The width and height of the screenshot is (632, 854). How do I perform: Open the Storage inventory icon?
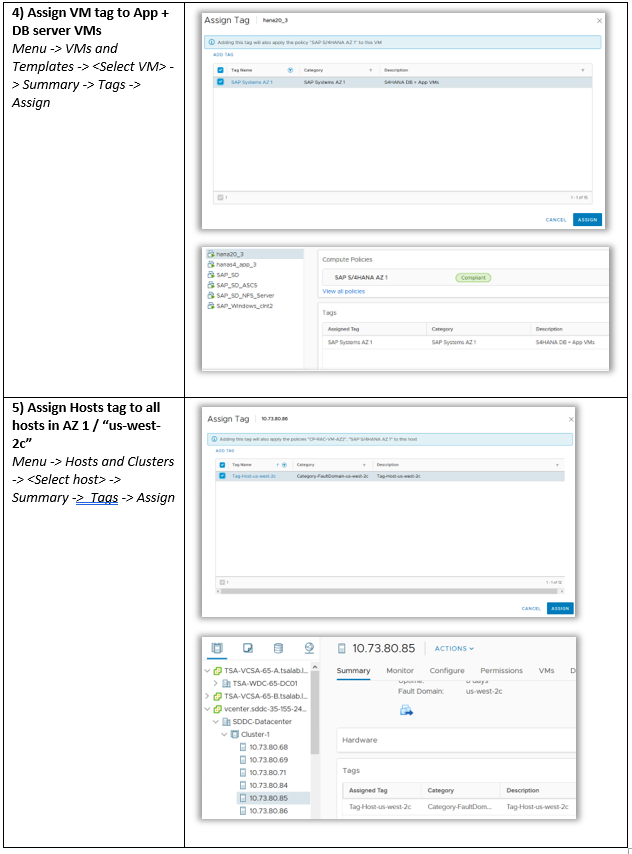(278, 648)
